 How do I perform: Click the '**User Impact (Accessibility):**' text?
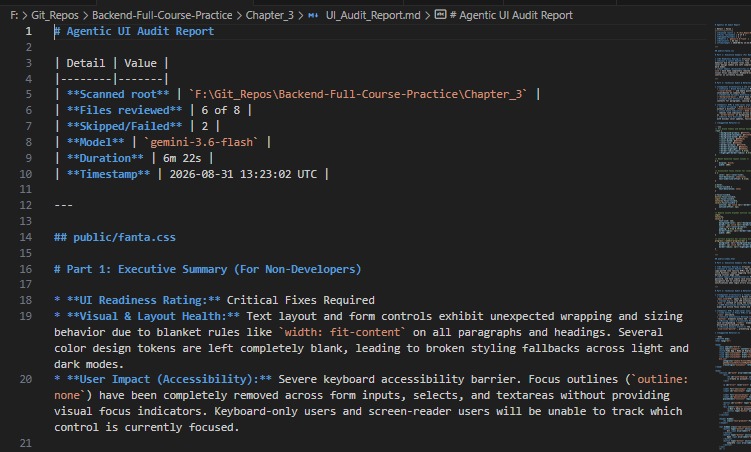pos(169,380)
